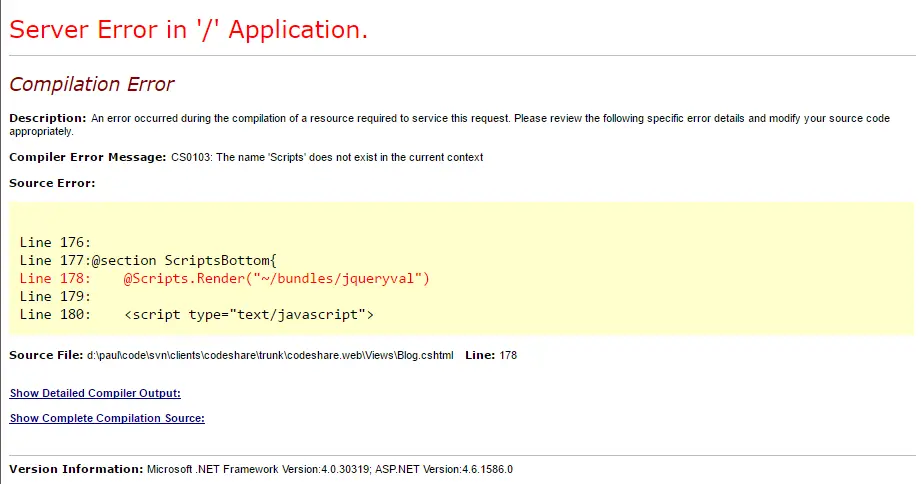Screen dimensions: 922x486
Task: Click the Show Detailed Compiler Output link
Action: coord(95,393)
